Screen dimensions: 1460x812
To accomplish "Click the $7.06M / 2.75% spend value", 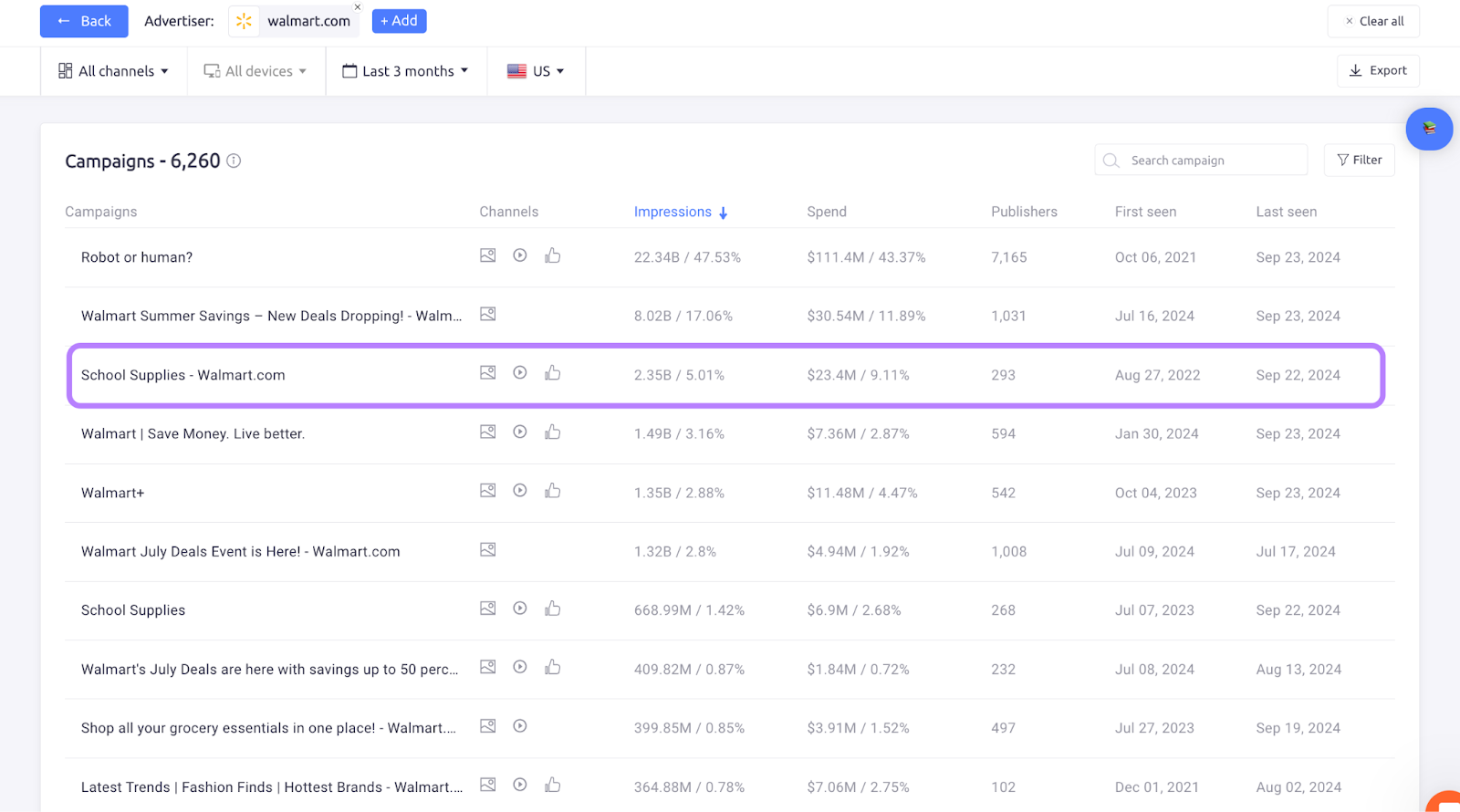I will (858, 786).
